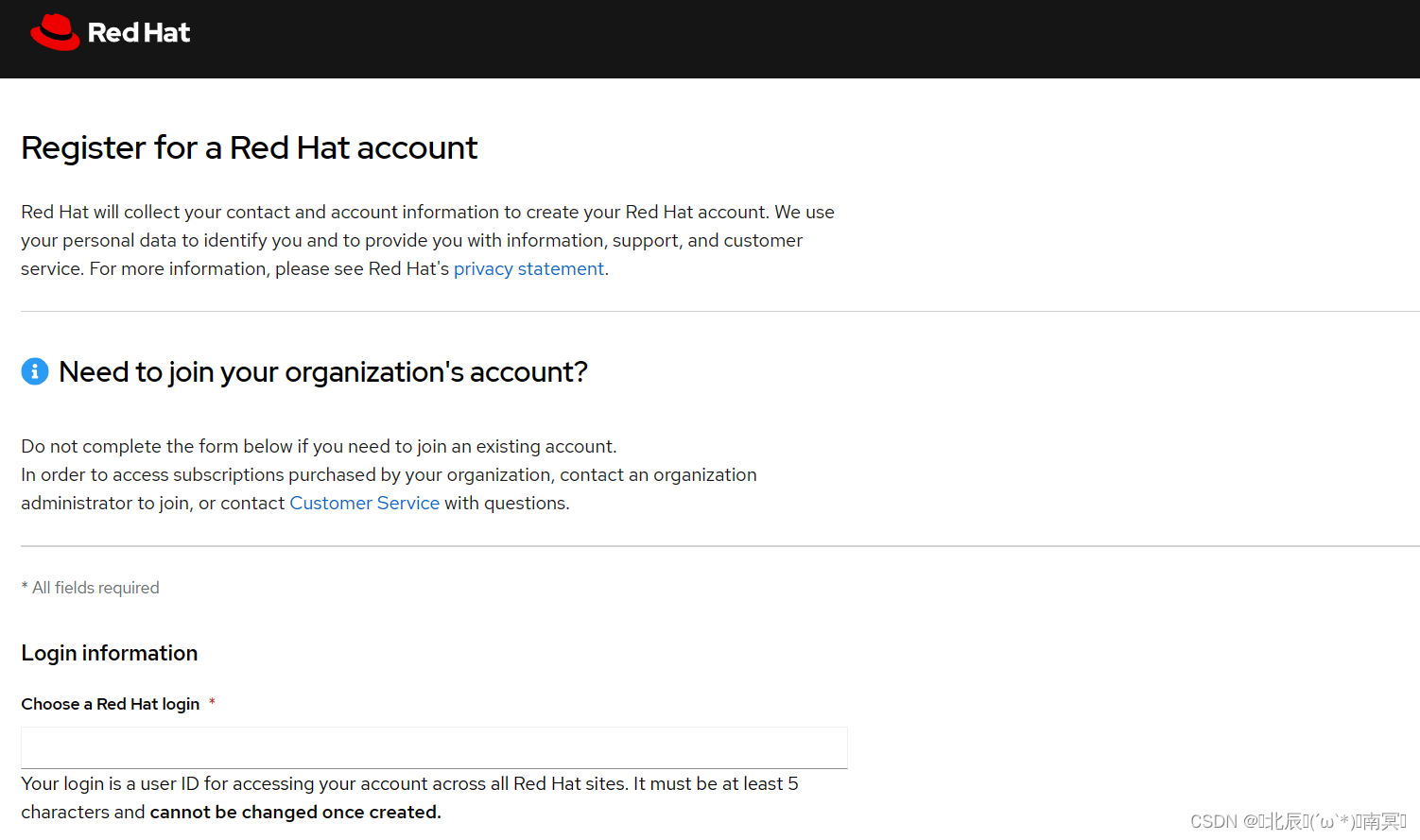Click 'Do not complete the form below' sentence
The image size is (1420, 840).
coord(319,446)
